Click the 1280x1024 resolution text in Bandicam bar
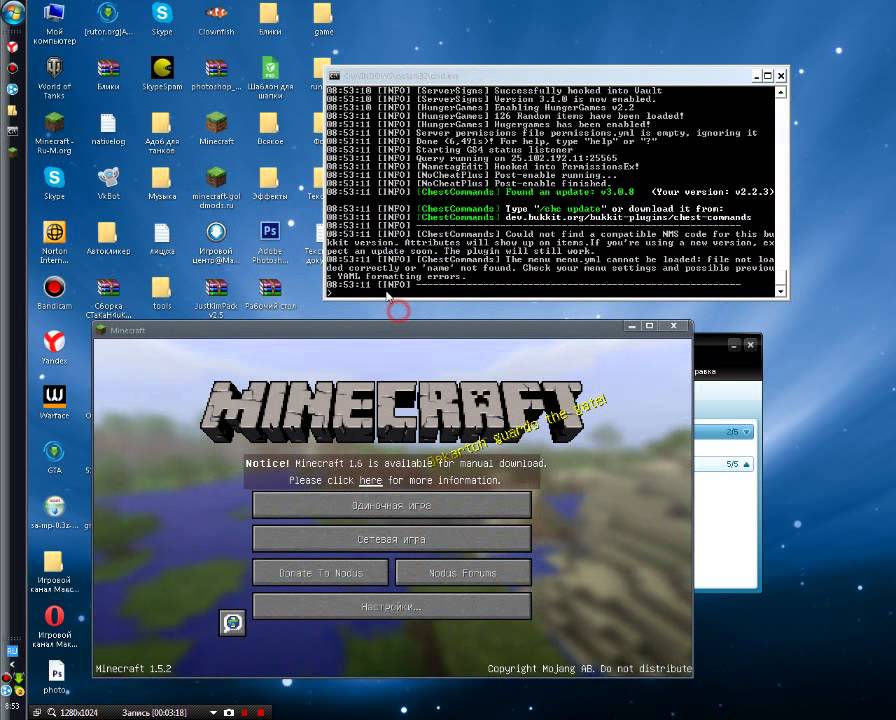This screenshot has height=720, width=896. pos(79,713)
